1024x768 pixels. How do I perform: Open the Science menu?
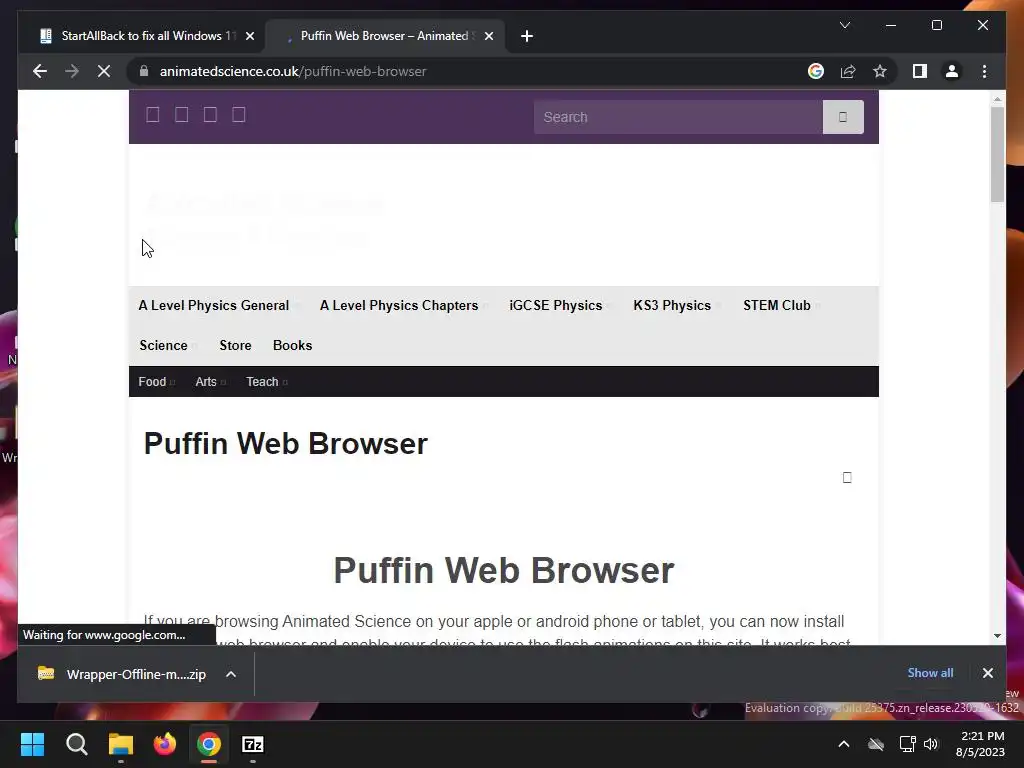point(163,345)
